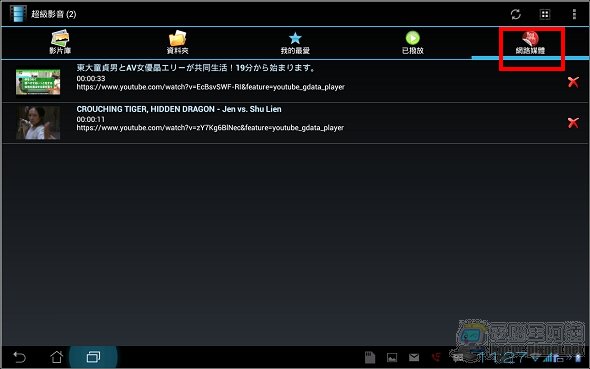Screen dimensions: 590x369
Task: Switch to grid view icon
Action: pyautogui.click(x=544, y=14)
